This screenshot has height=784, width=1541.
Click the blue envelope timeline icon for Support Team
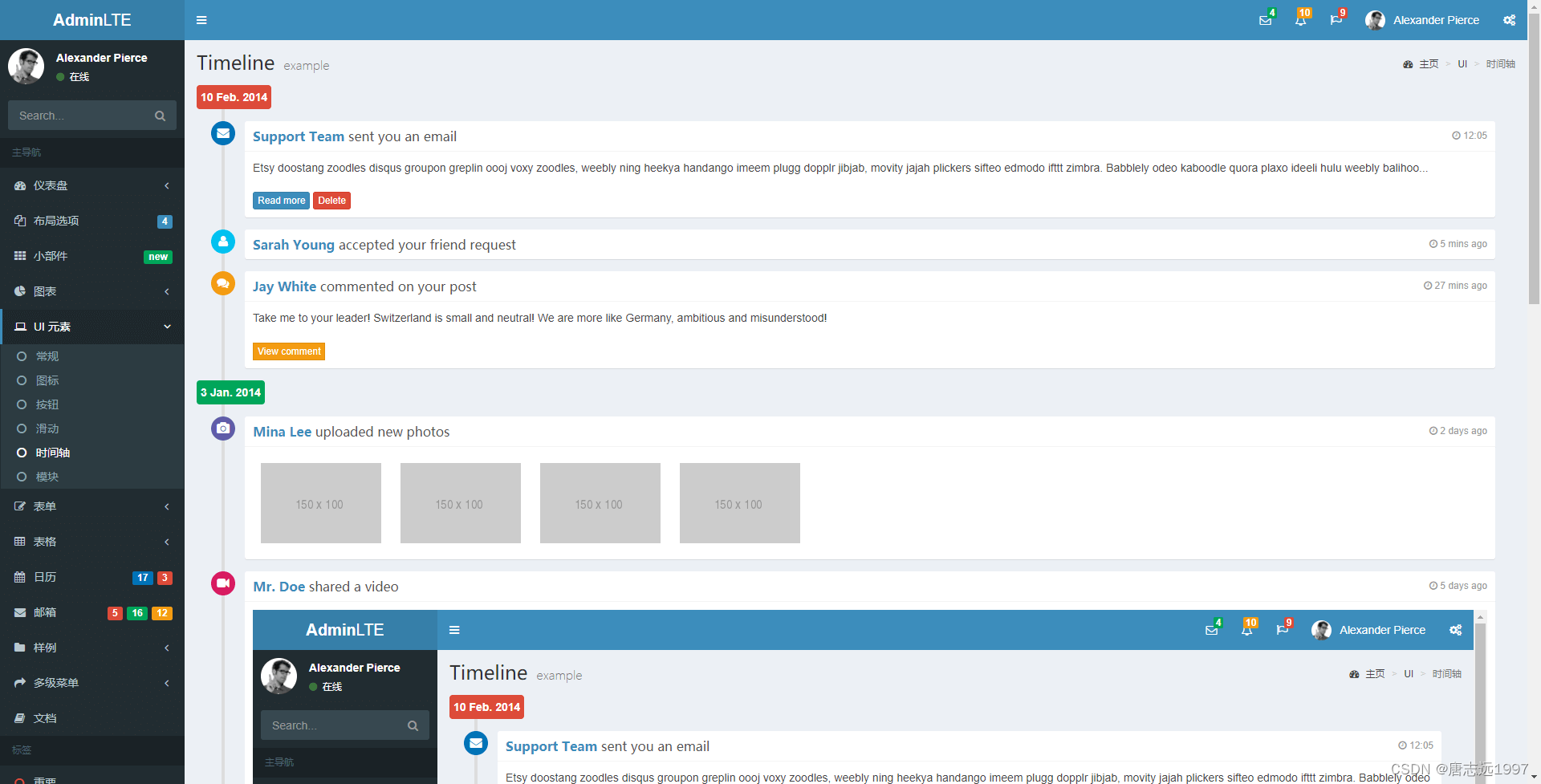point(223,133)
